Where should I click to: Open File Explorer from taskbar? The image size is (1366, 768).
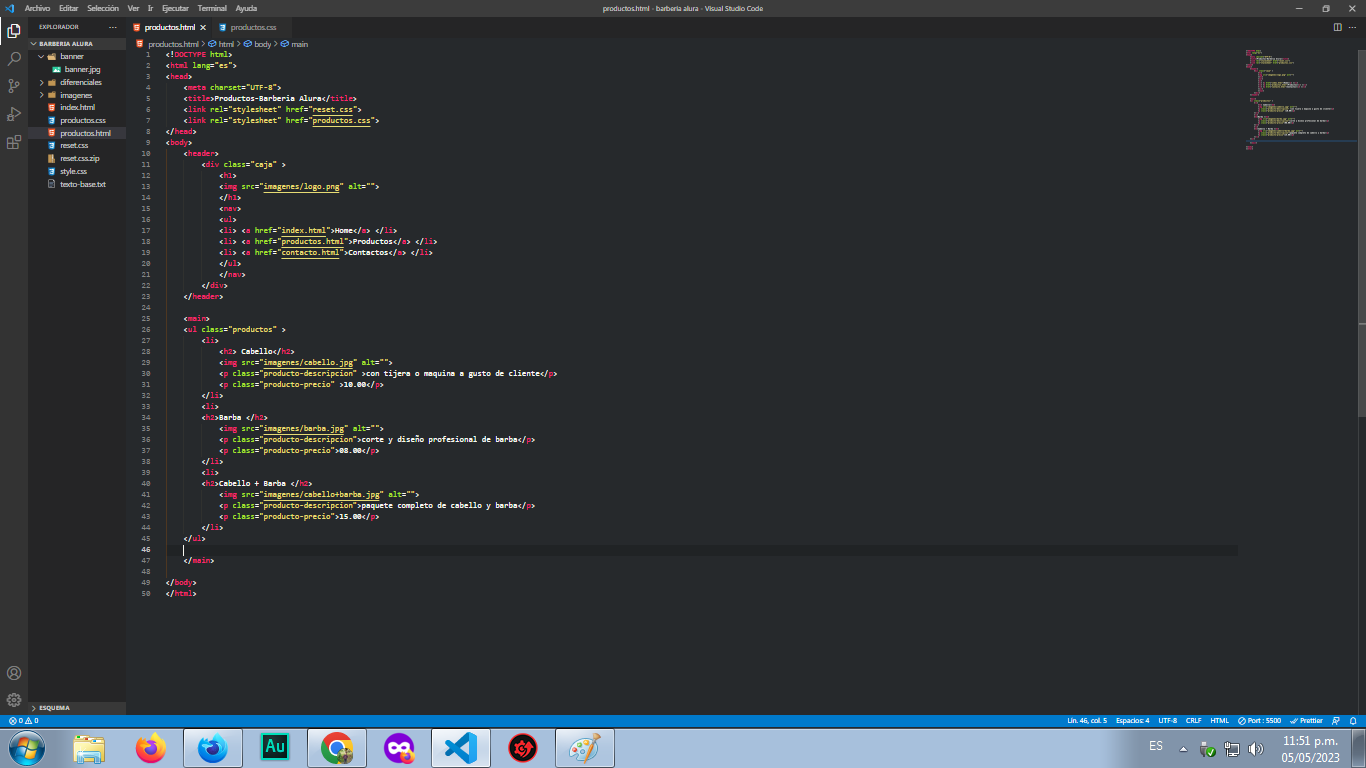90,748
